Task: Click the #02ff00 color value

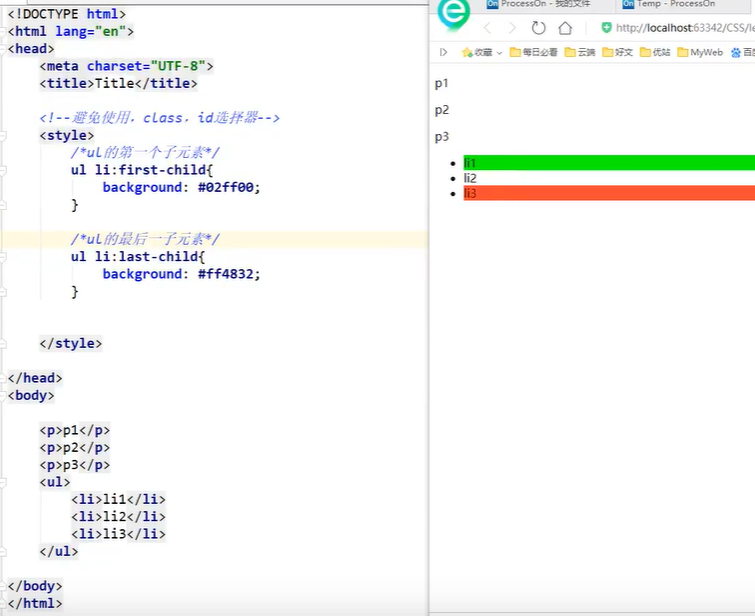Action: tap(225, 187)
